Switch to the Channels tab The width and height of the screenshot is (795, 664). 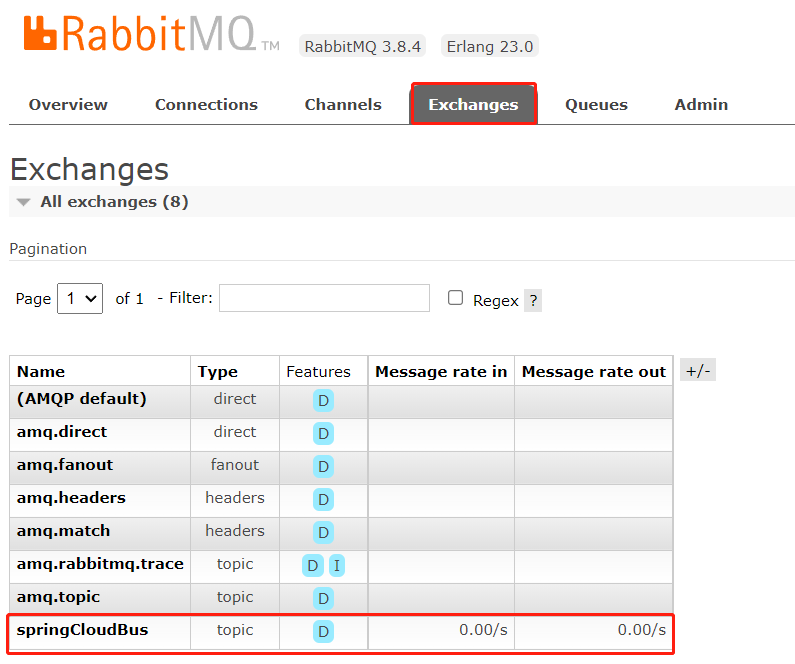click(x=343, y=104)
